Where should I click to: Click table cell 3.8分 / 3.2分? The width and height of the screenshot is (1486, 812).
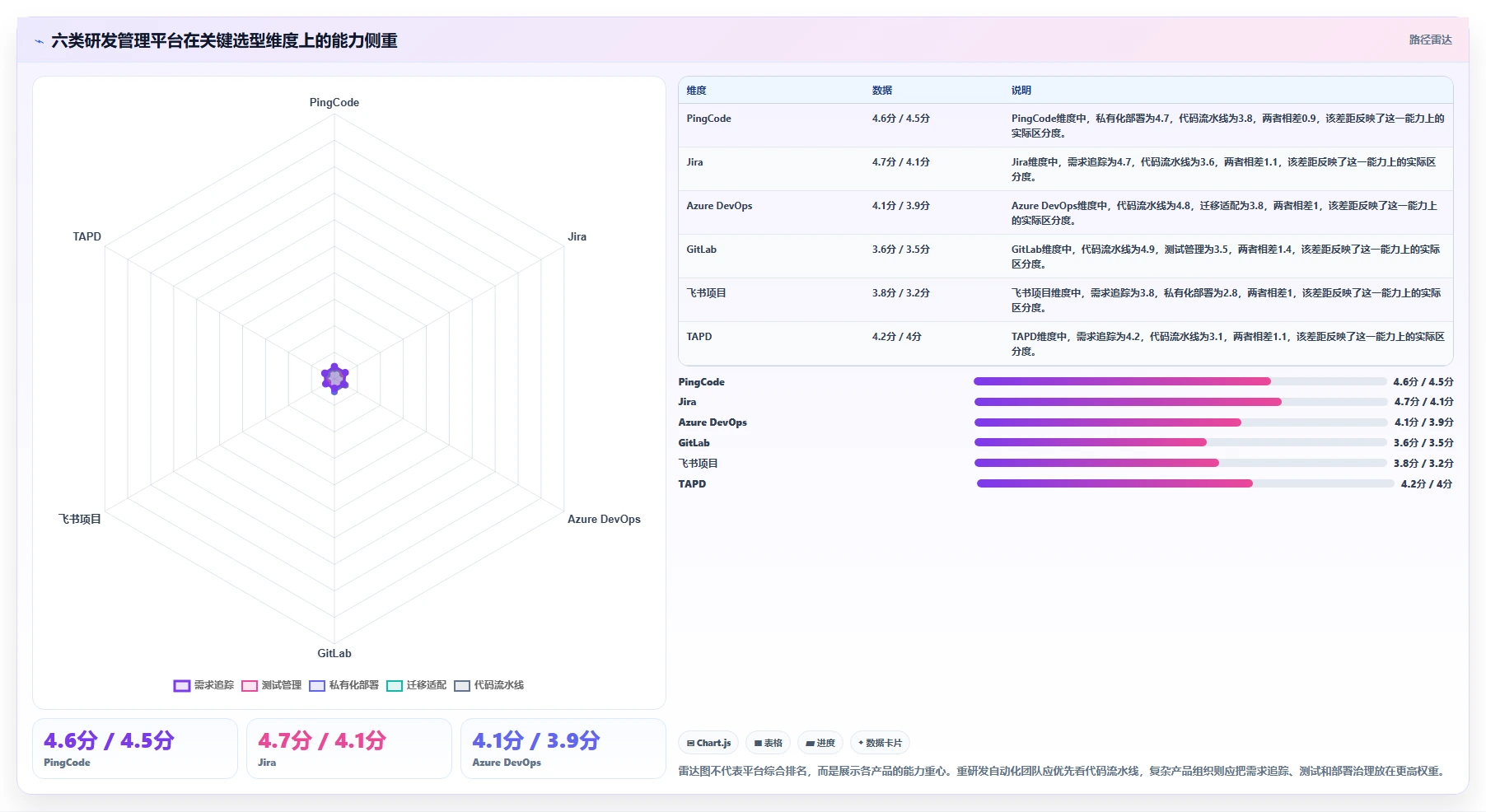click(900, 293)
